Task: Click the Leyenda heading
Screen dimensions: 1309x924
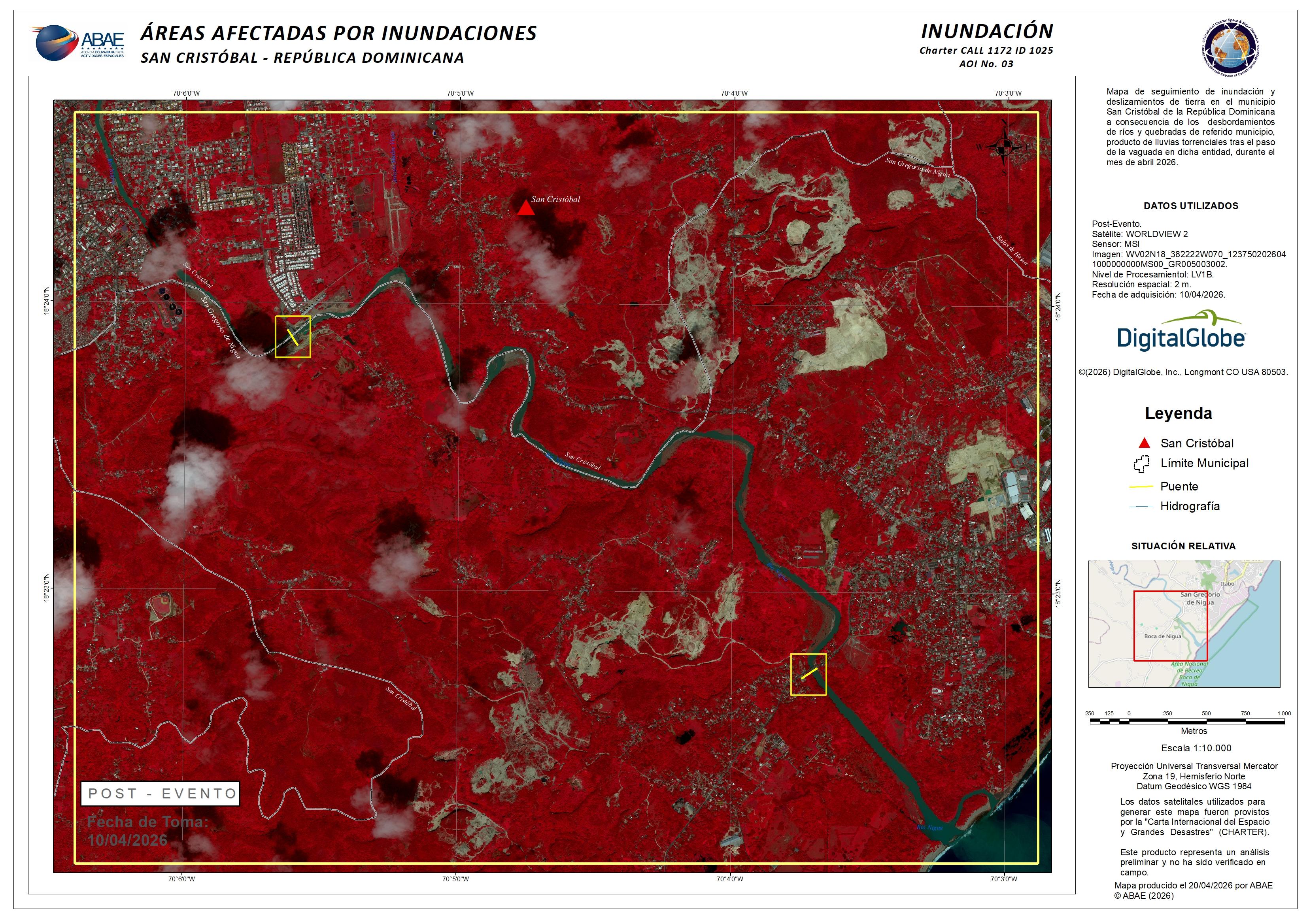Action: pos(1179,413)
